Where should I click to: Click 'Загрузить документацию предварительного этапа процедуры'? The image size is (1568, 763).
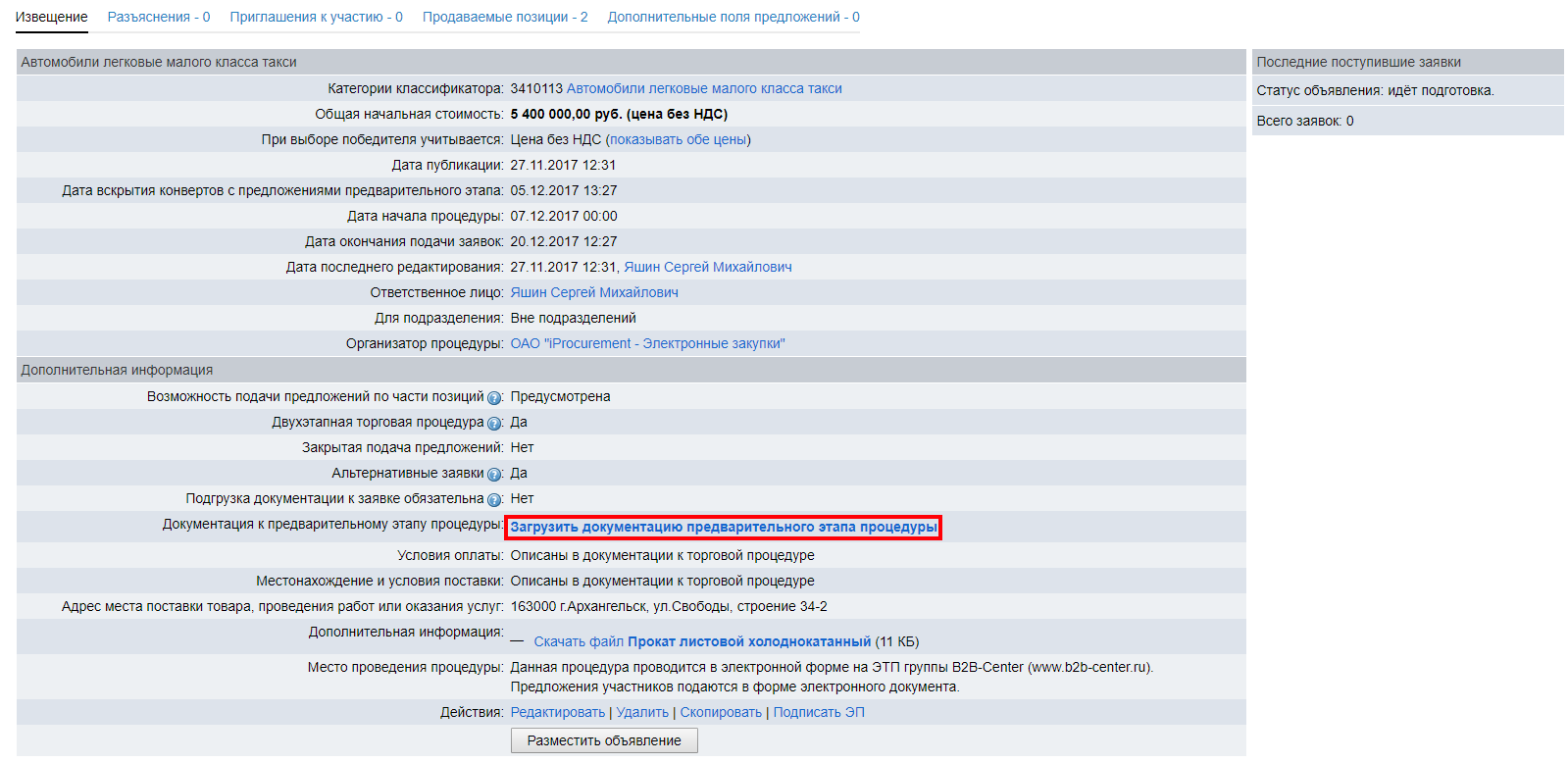724,527
